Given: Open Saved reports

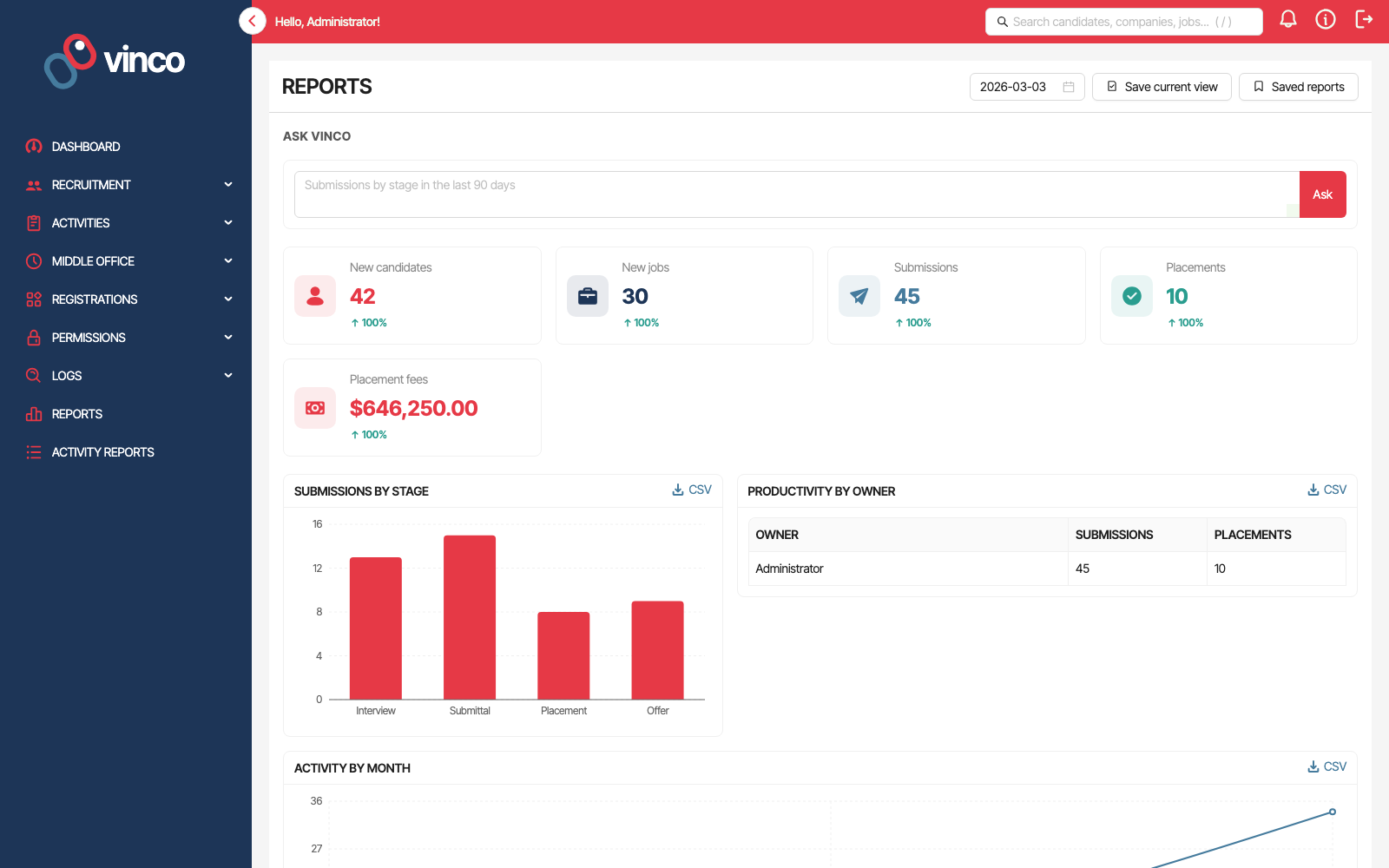Looking at the screenshot, I should (x=1299, y=87).
